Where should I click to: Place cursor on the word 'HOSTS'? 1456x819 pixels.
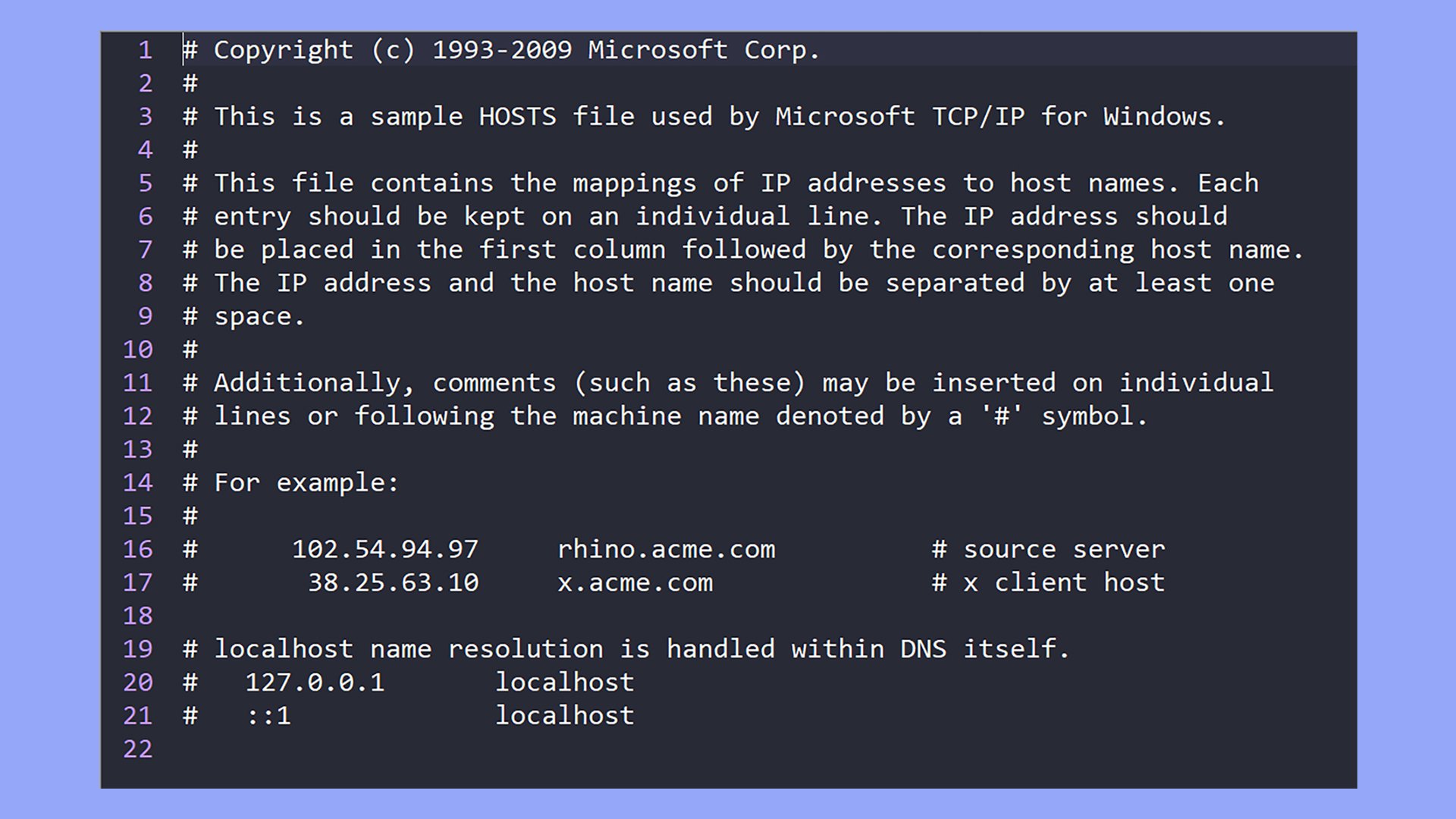(517, 117)
